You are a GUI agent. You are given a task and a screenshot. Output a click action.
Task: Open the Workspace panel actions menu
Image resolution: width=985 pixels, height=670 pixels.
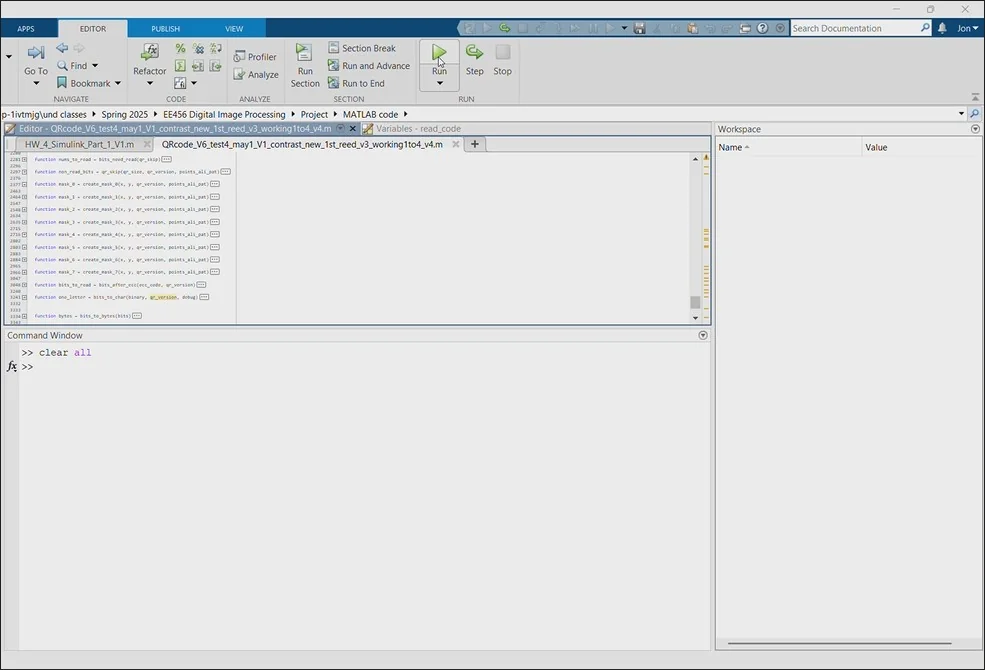tap(975, 129)
